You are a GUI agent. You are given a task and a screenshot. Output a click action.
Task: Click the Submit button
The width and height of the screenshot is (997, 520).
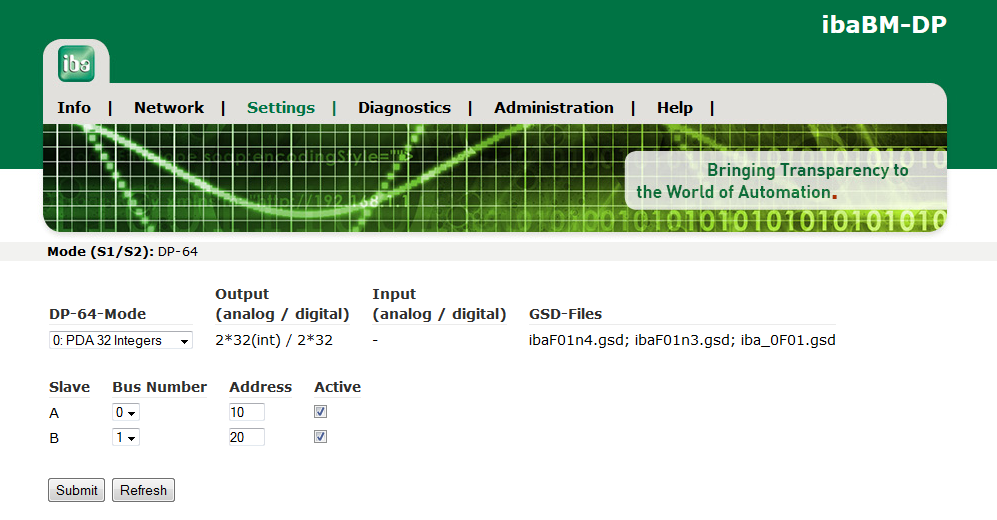[76, 490]
